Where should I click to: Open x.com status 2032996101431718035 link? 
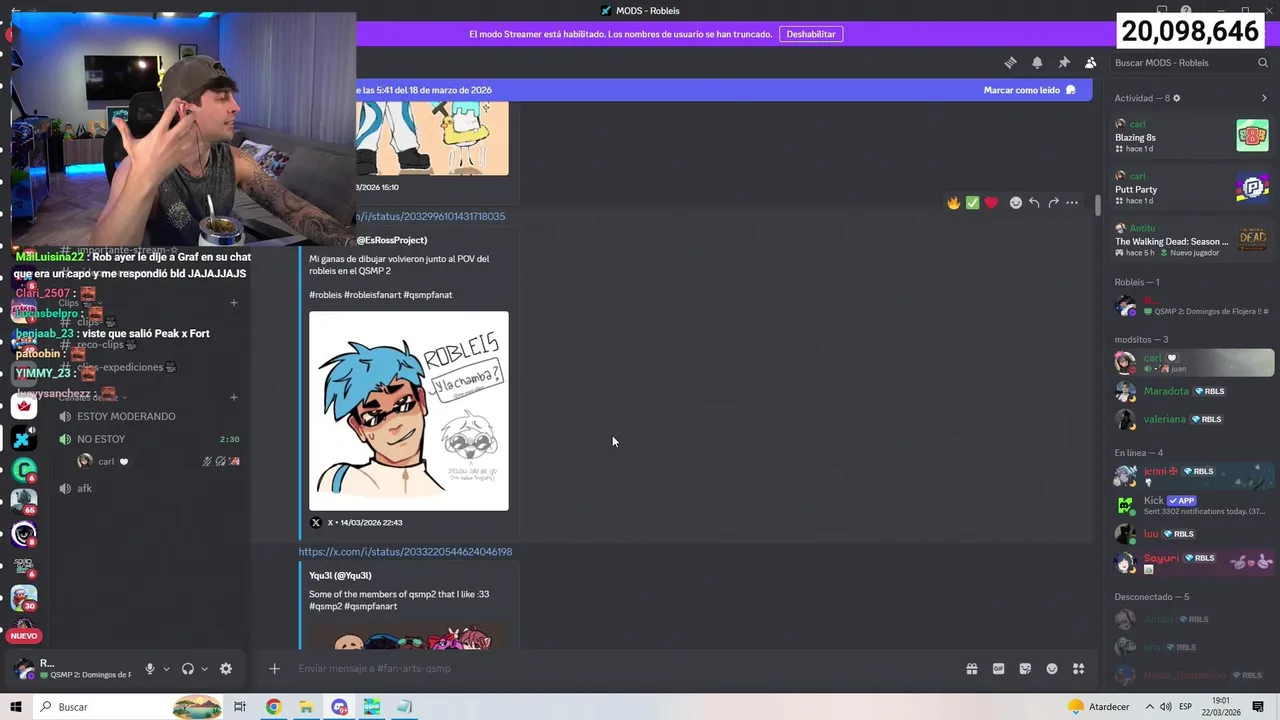point(430,216)
